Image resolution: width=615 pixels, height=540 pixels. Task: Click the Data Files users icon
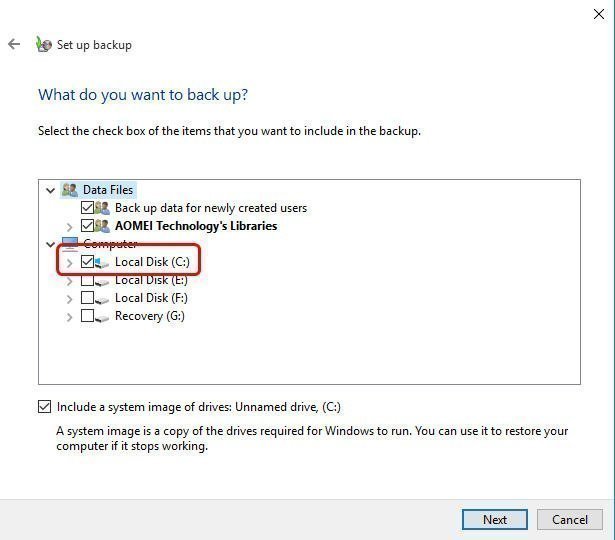[69, 190]
